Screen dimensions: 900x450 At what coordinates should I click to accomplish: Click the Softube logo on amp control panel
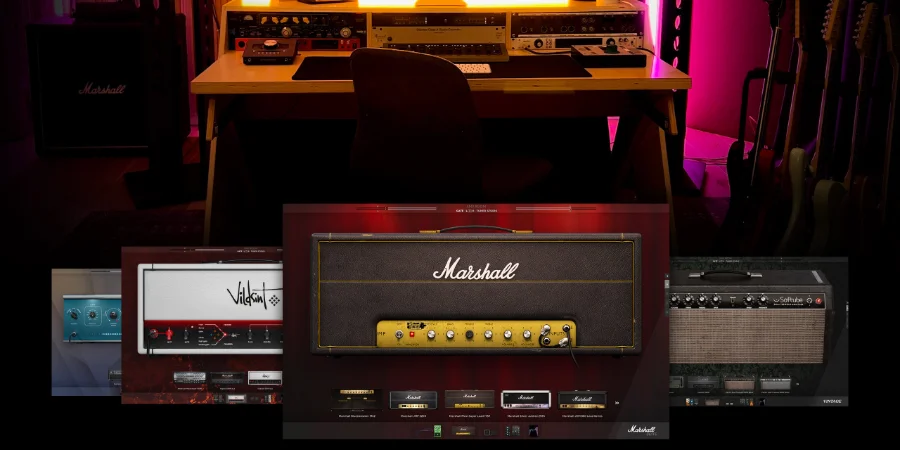[788, 300]
